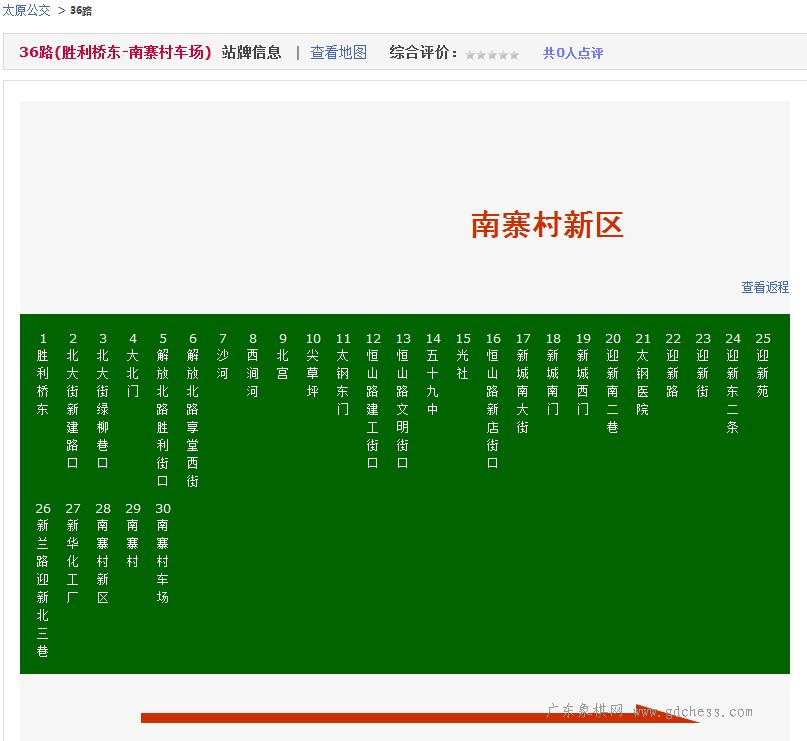Click the 综合评价 label
807x741 pixels.
pyautogui.click(x=423, y=52)
